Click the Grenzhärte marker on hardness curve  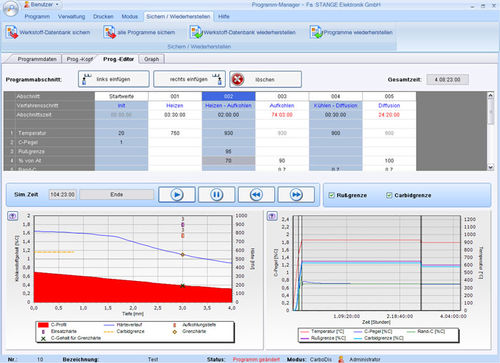pos(182,254)
